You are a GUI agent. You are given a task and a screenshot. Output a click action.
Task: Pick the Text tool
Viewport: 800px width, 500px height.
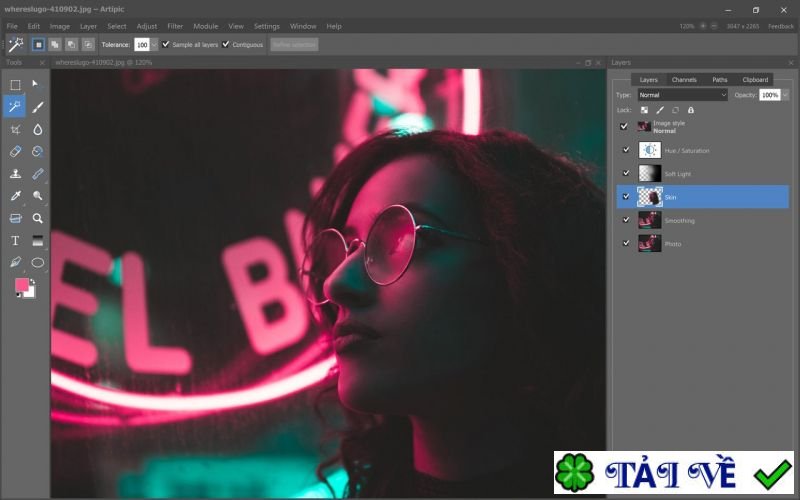click(x=15, y=240)
